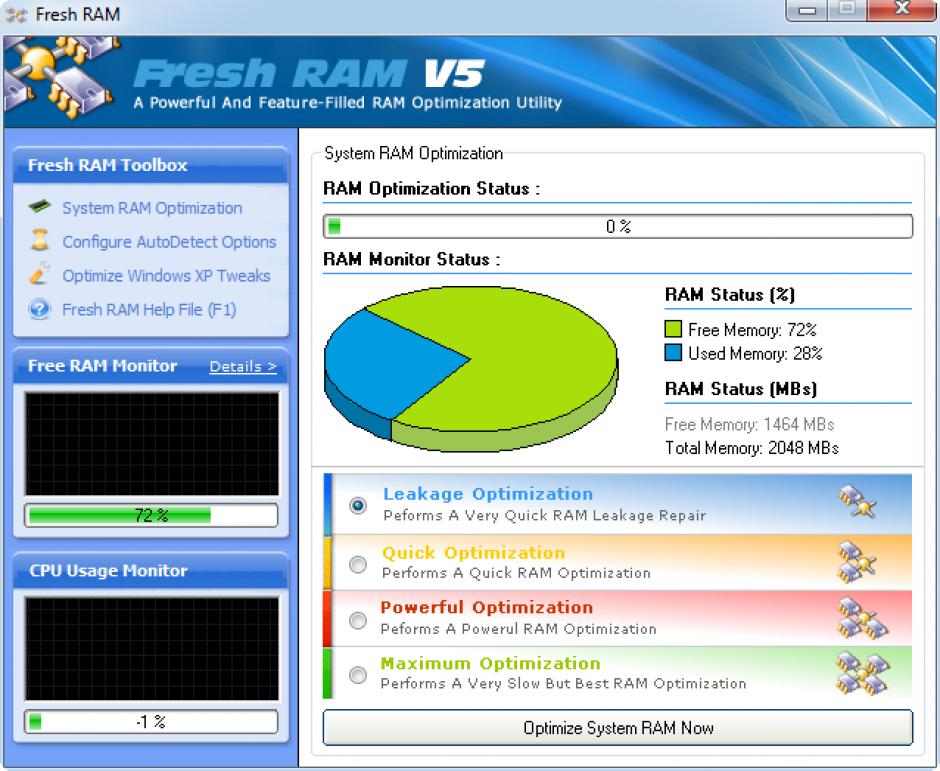Viewport: 940px width, 771px height.
Task: Click the chip icon on the Maximum Optimization row
Action: [862, 674]
